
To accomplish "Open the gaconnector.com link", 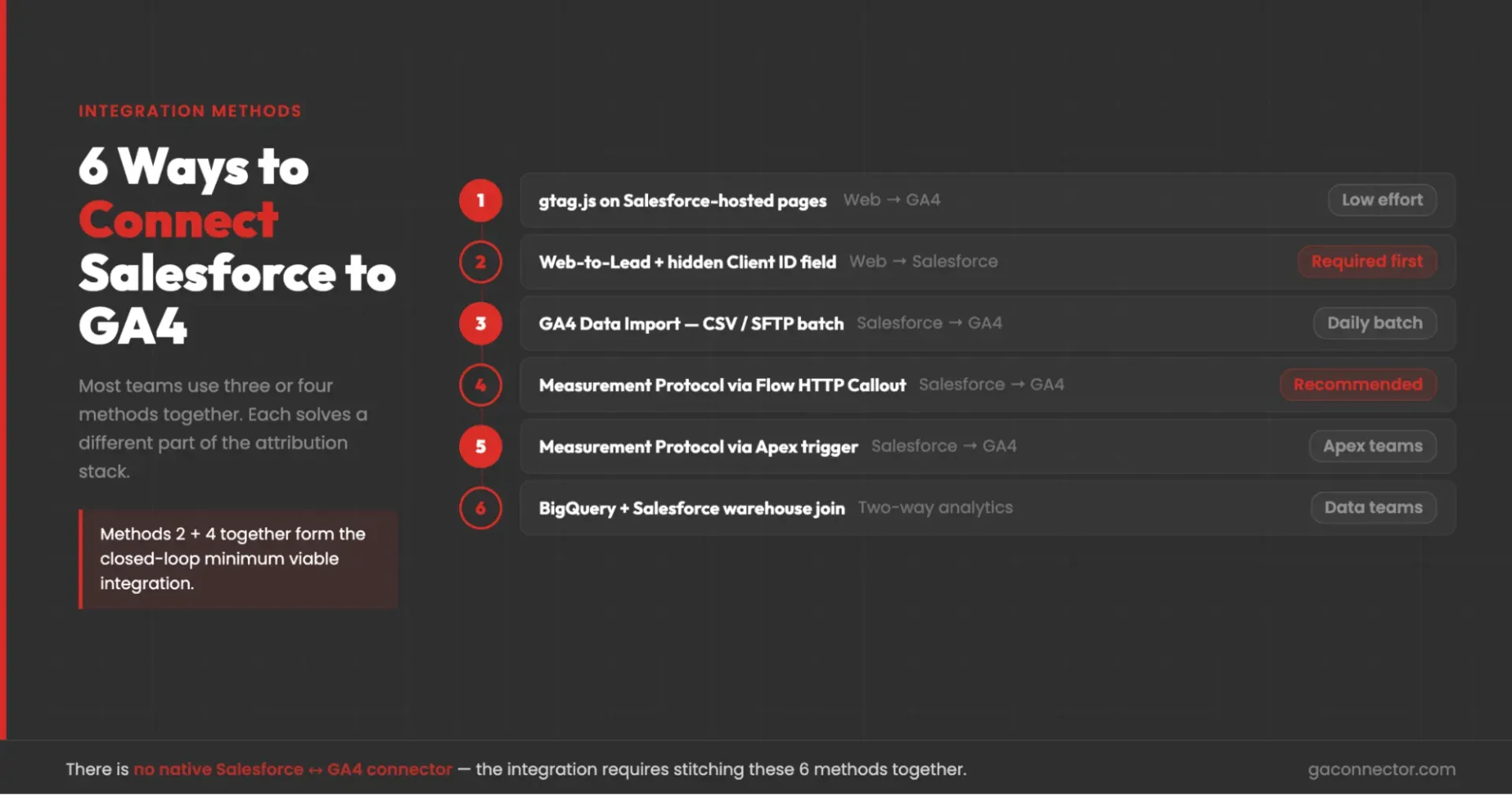I will 1381,770.
